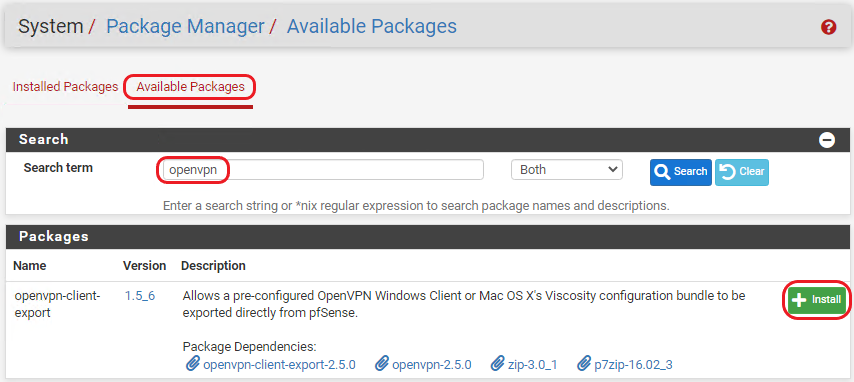Click paperclip icon beside openvpn-2.5.0 dependency
The image size is (854, 382).
tap(382, 363)
